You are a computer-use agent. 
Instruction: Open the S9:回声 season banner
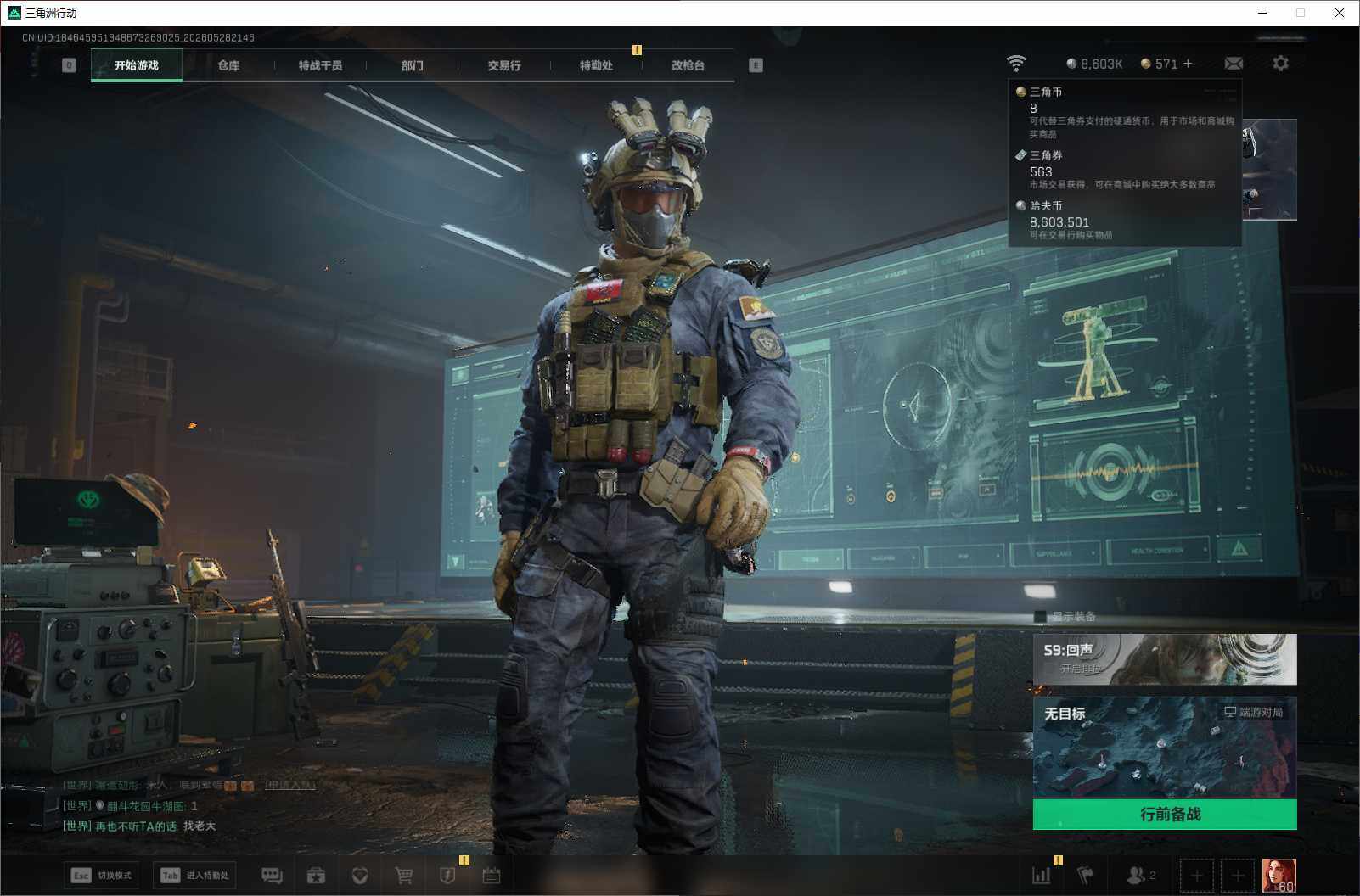(x=1165, y=658)
